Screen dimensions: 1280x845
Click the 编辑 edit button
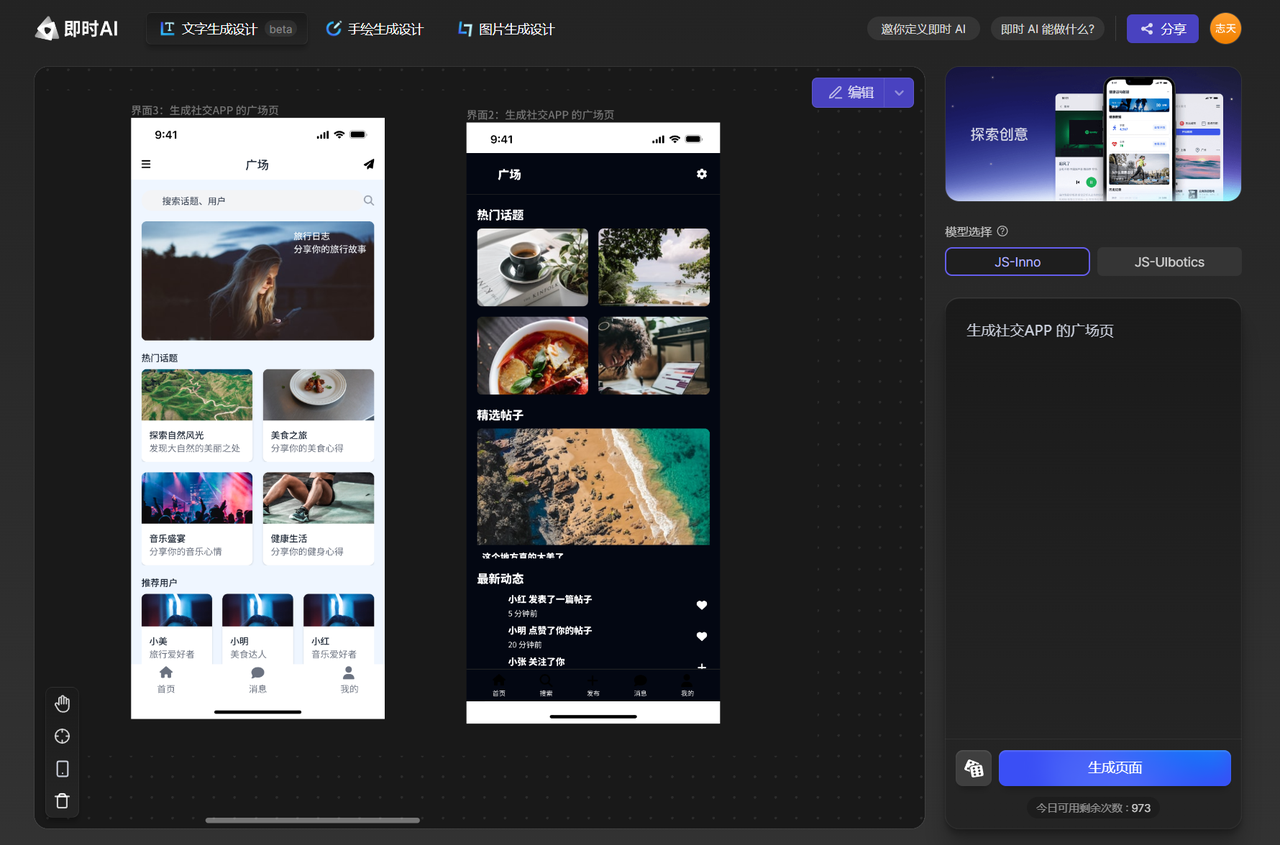(849, 93)
